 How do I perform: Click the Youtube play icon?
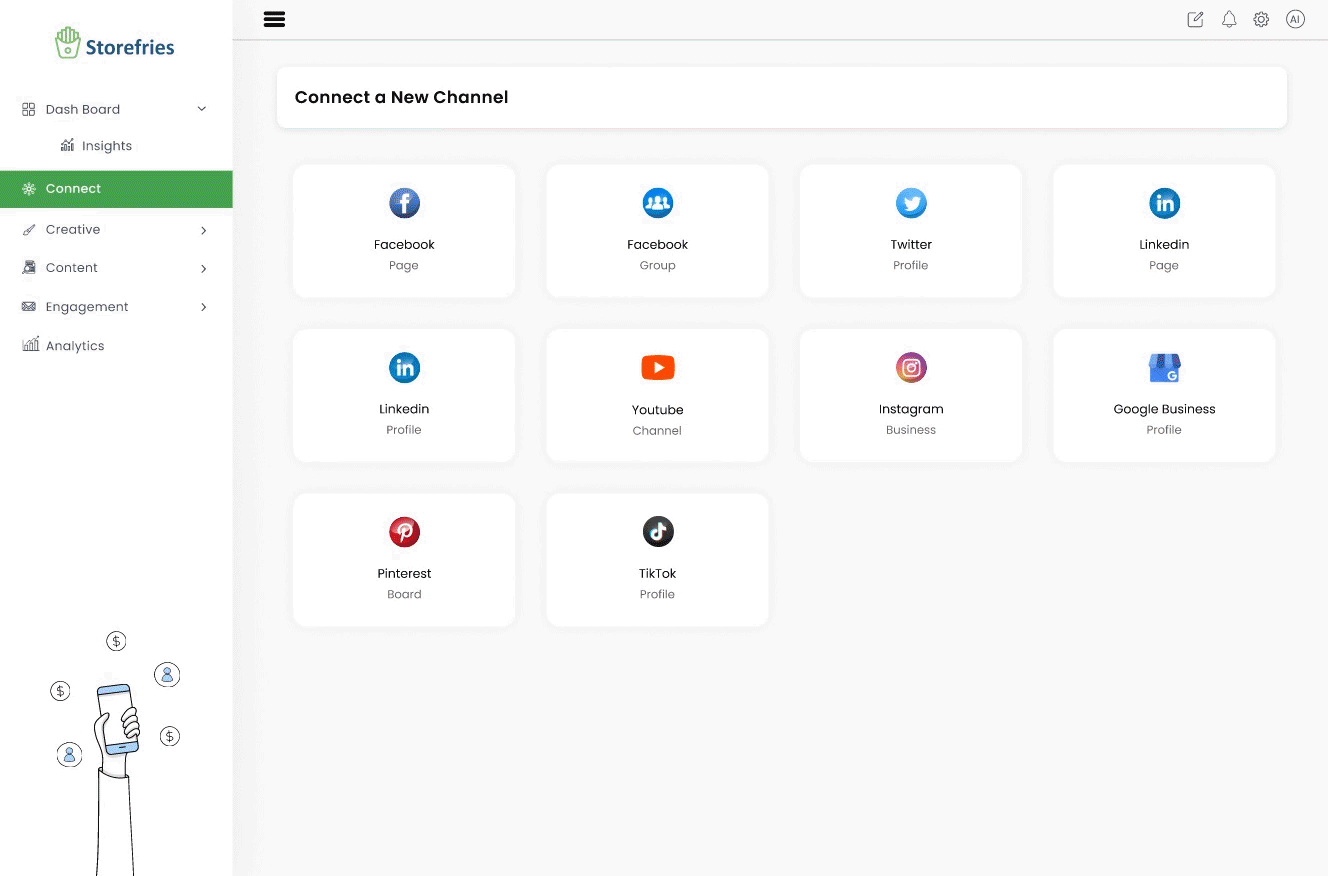657,367
